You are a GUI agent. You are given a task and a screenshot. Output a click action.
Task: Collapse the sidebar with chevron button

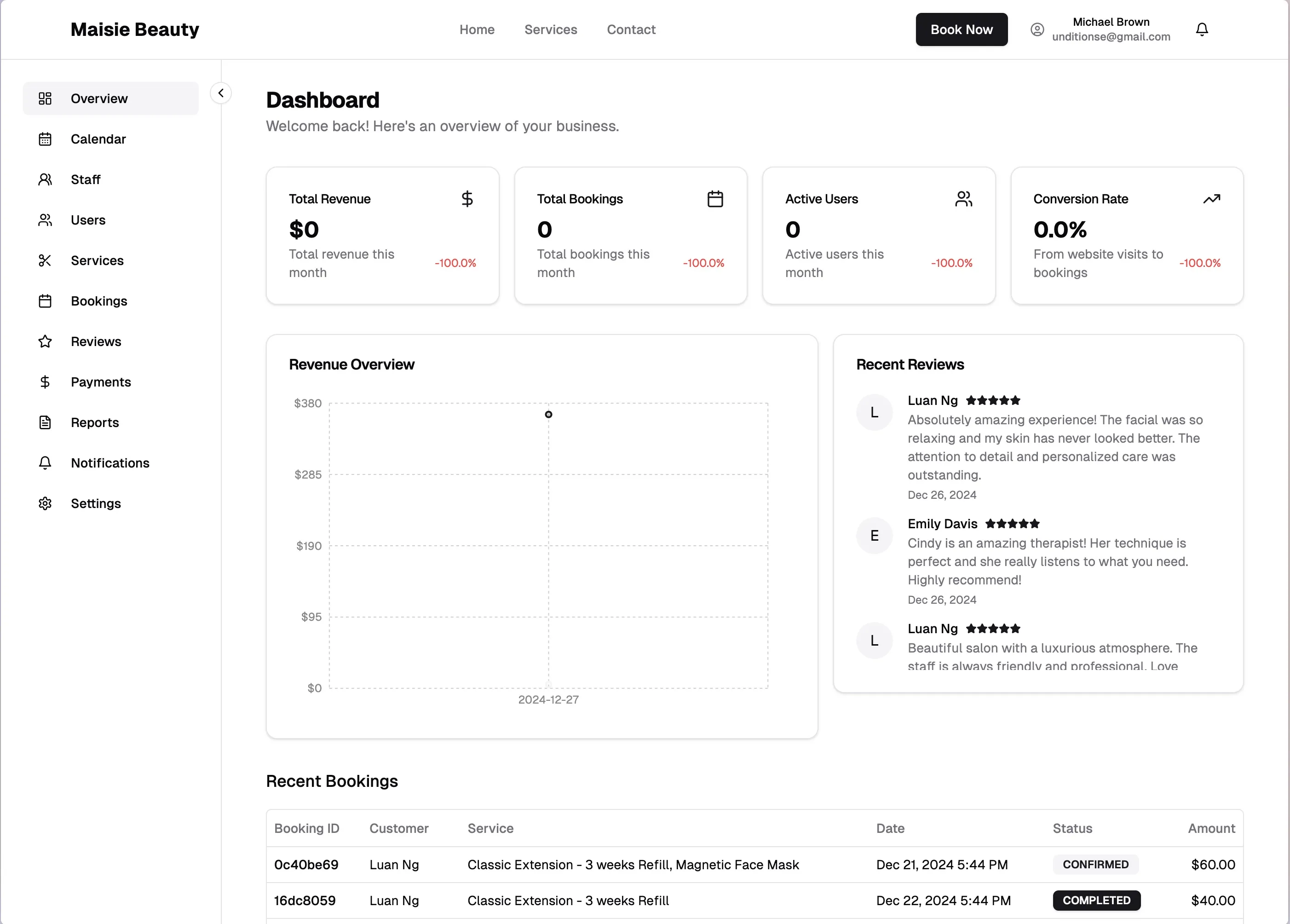(221, 93)
